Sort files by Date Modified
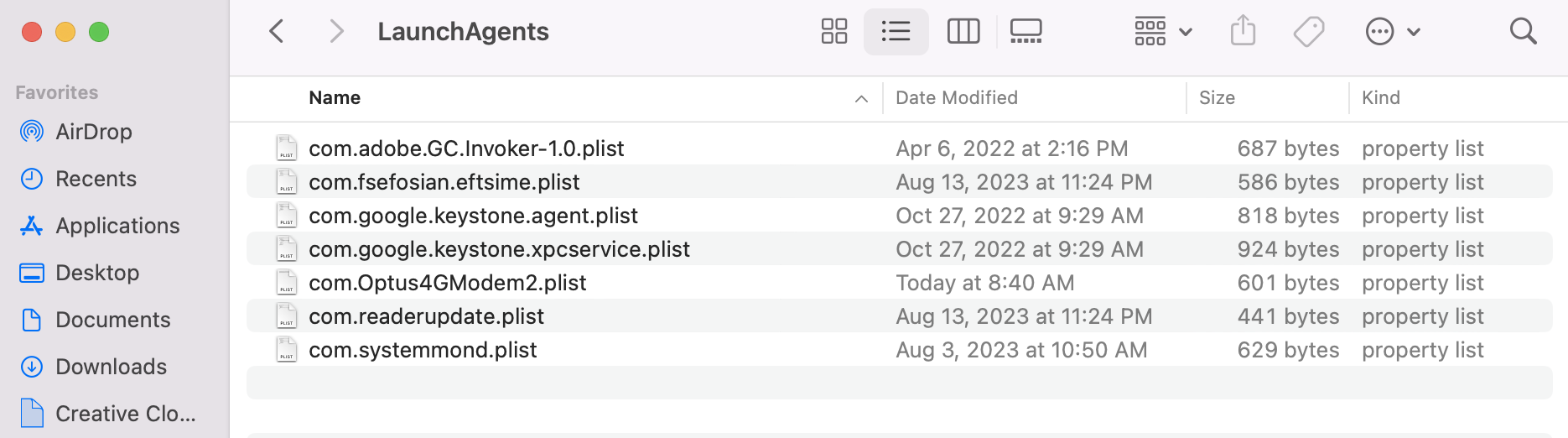Viewport: 1568px width, 438px height. pos(957,98)
